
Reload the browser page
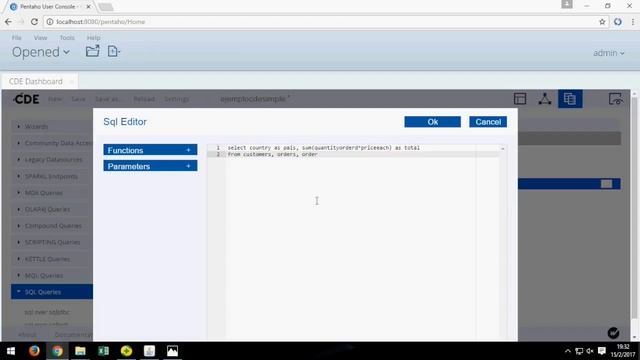(34, 22)
